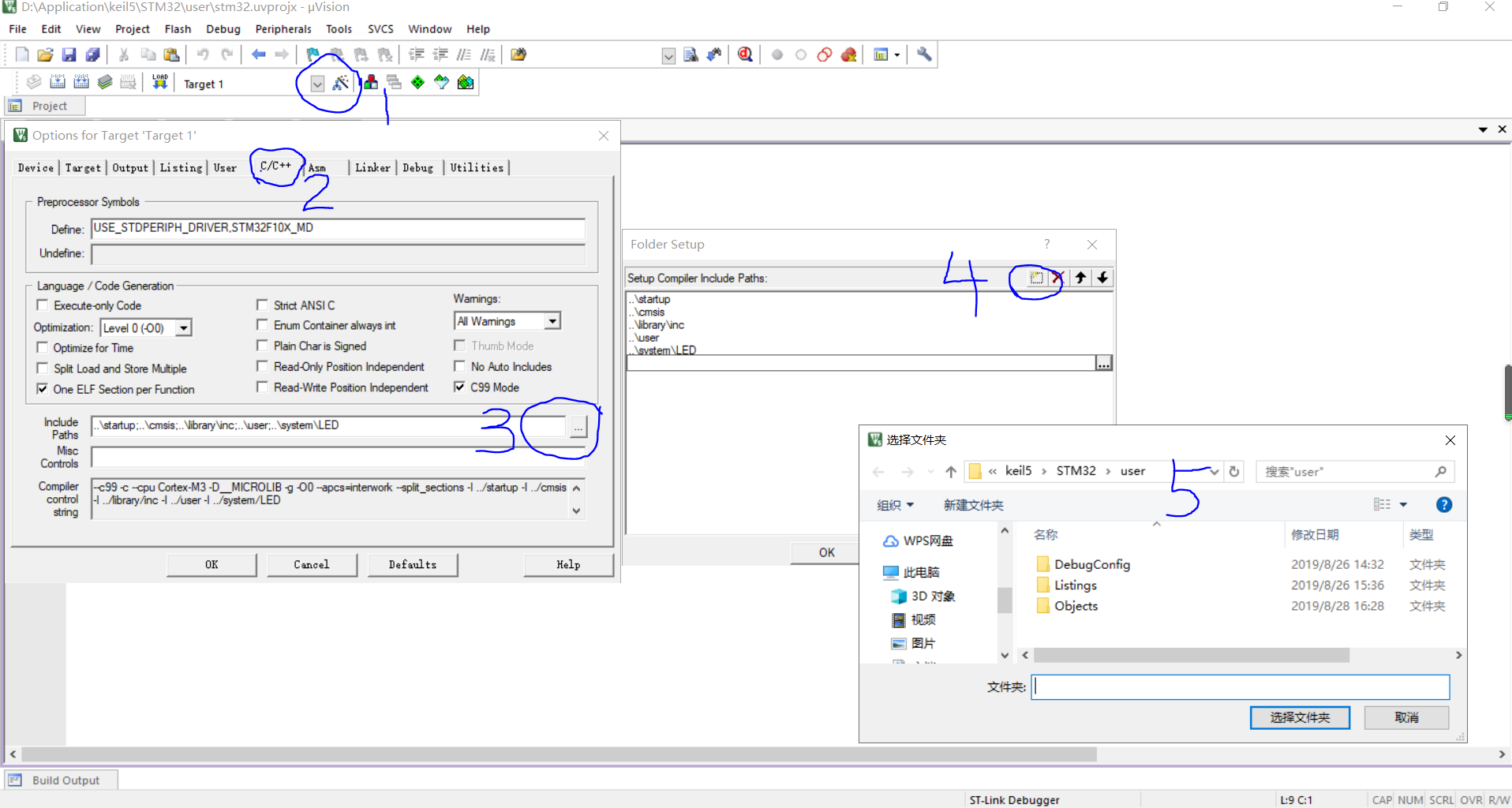The width and height of the screenshot is (1512, 808).
Task: Open the find combo box dropdown in toolbar
Action: pos(668,55)
